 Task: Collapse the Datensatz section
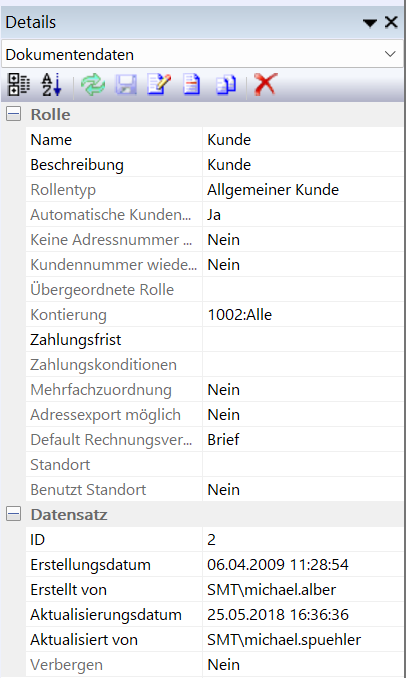click(x=13, y=515)
